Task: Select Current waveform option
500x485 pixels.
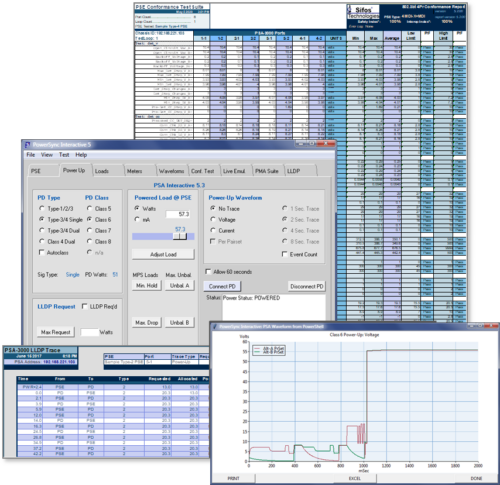Action: [213, 230]
